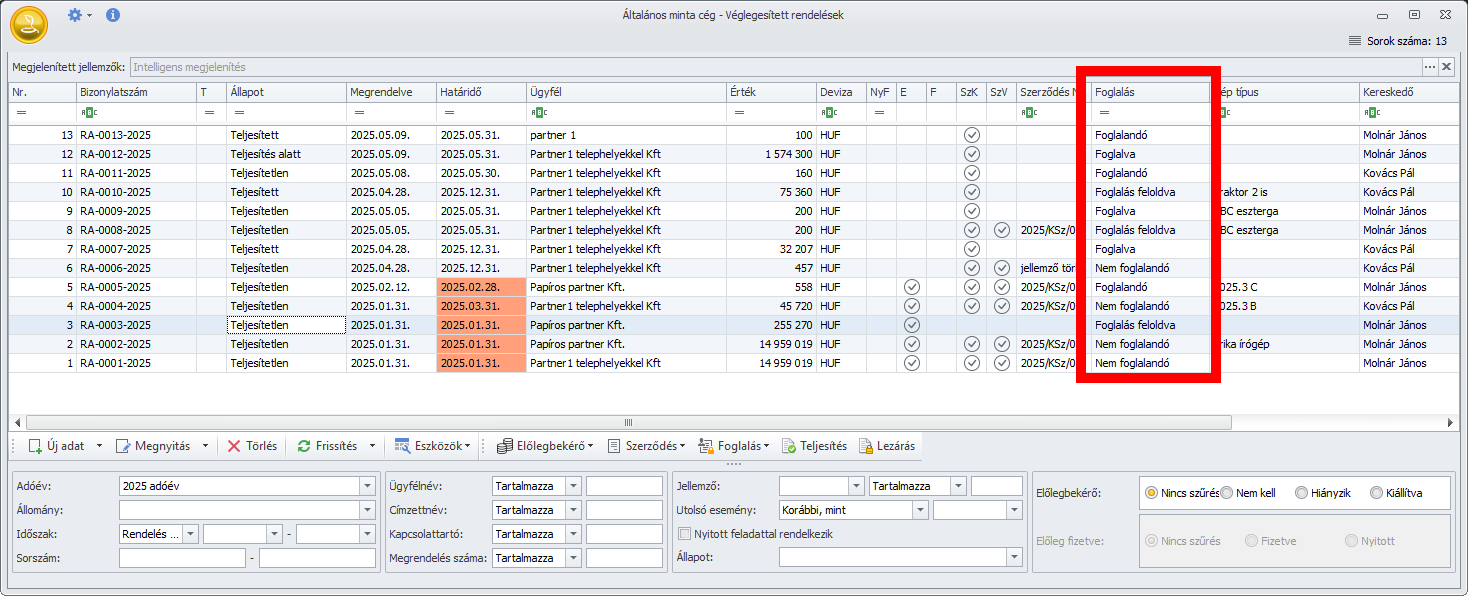This screenshot has width=1468, height=596.
Task: Open the Új adat dropdown arrow
Action: tap(99, 446)
